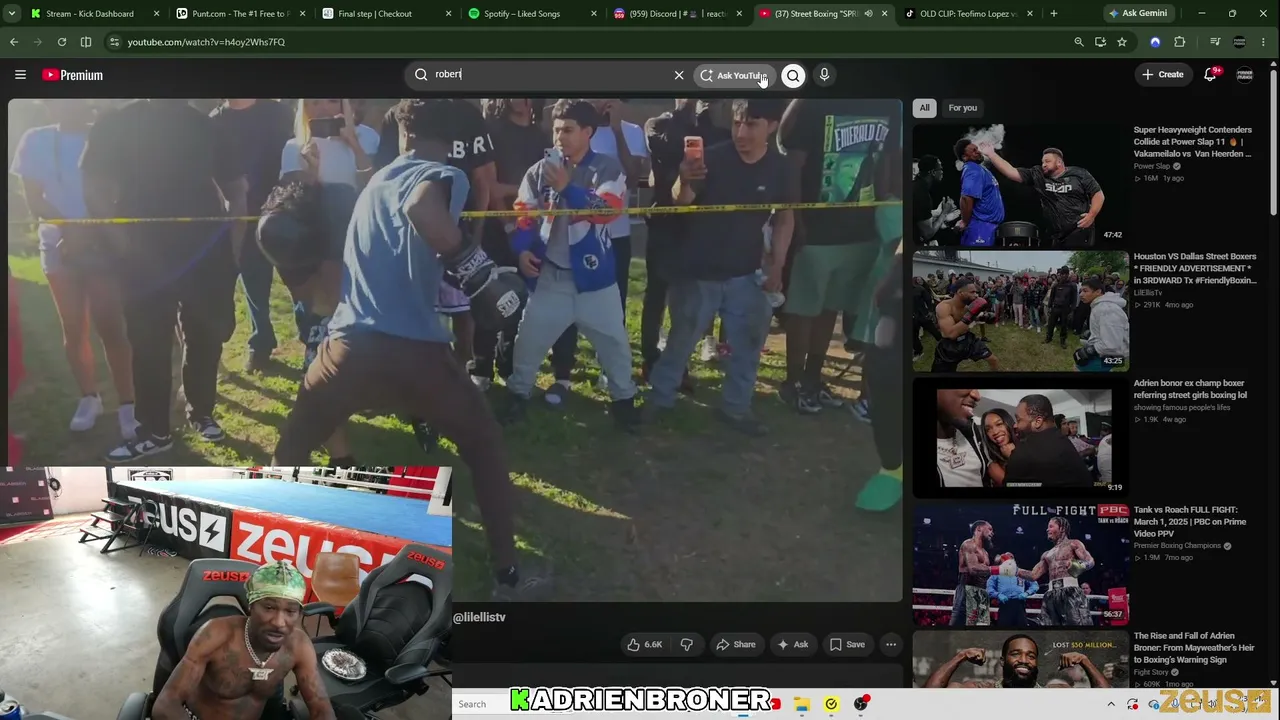The height and width of the screenshot is (720, 1280).
Task: Select the All filter chip
Action: (925, 108)
